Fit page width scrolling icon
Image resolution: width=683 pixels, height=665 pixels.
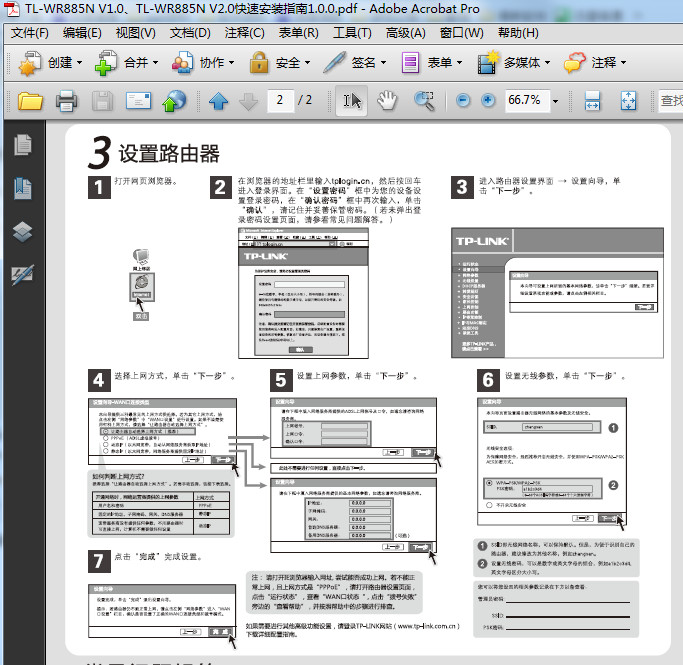pos(592,101)
